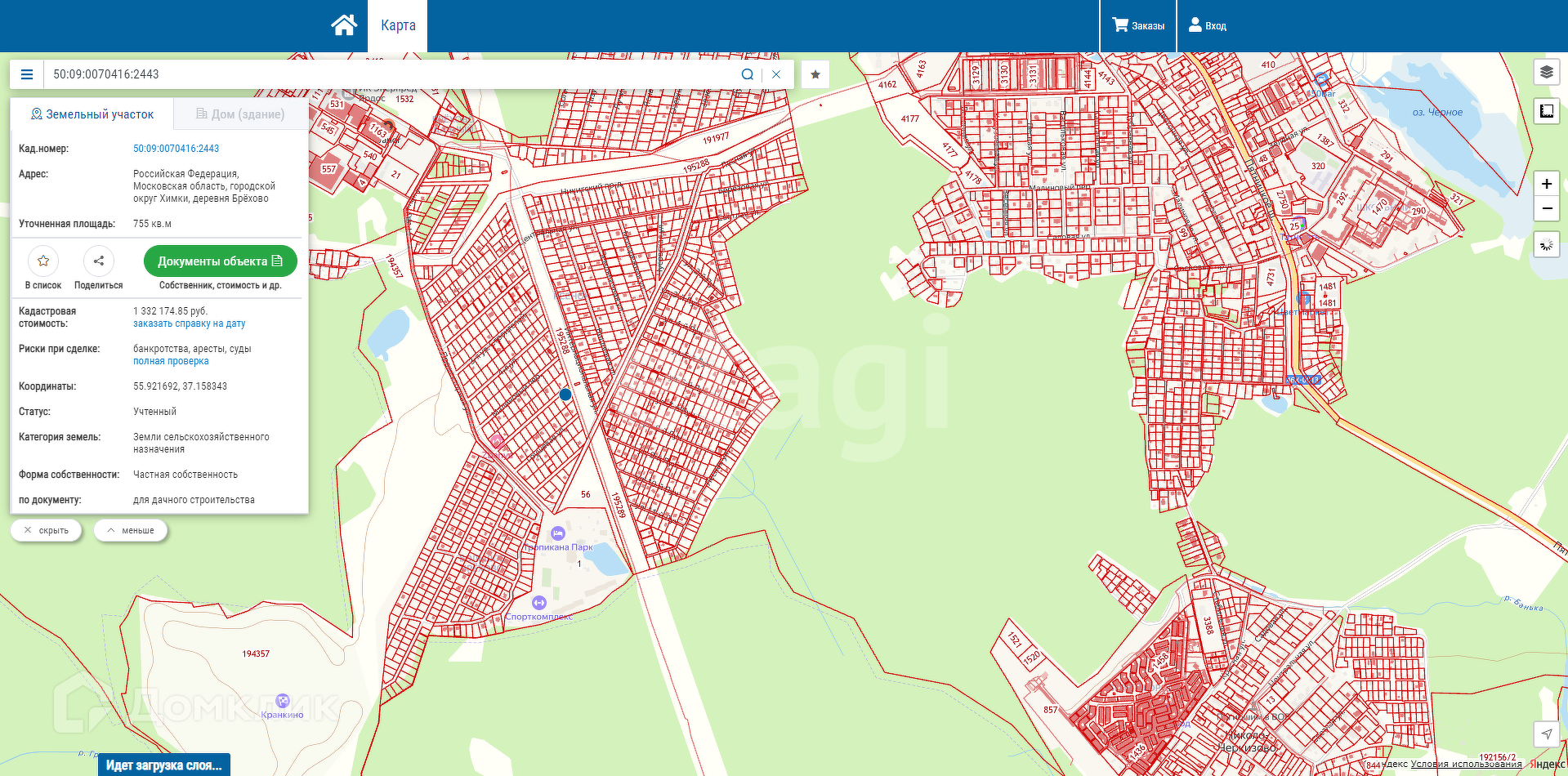The width and height of the screenshot is (1568, 776).
Task: Click Документы объекта green button
Action: [x=220, y=261]
